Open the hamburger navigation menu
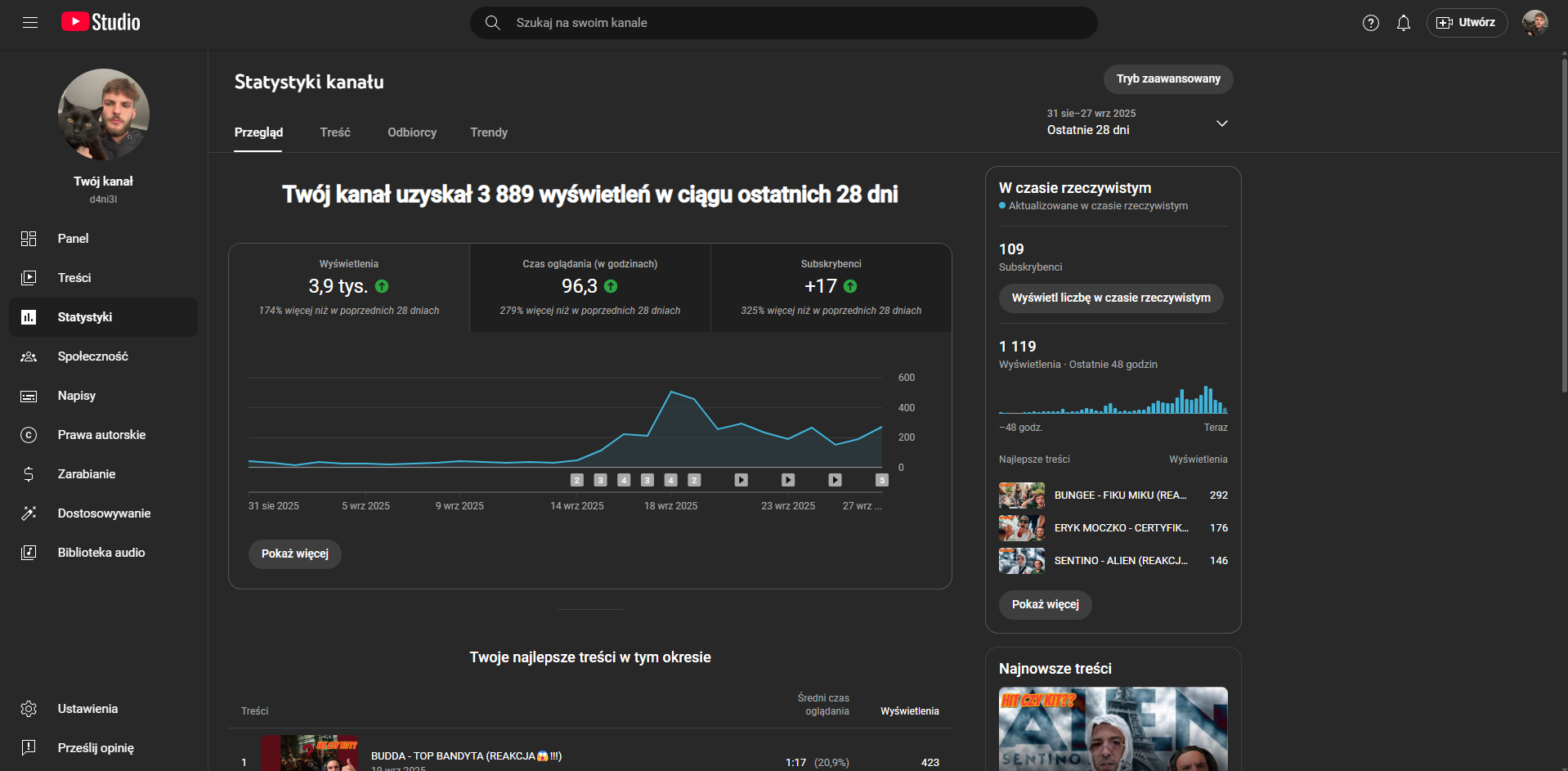The height and width of the screenshot is (771, 1568). [x=30, y=23]
